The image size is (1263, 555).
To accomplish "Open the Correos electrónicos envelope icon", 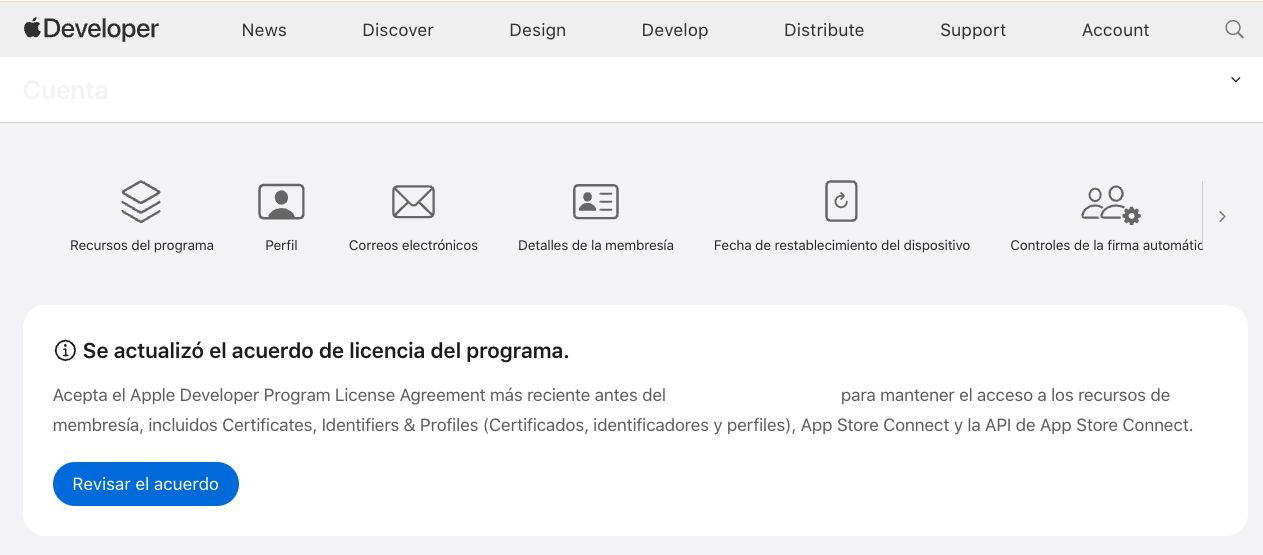I will (x=413, y=202).
